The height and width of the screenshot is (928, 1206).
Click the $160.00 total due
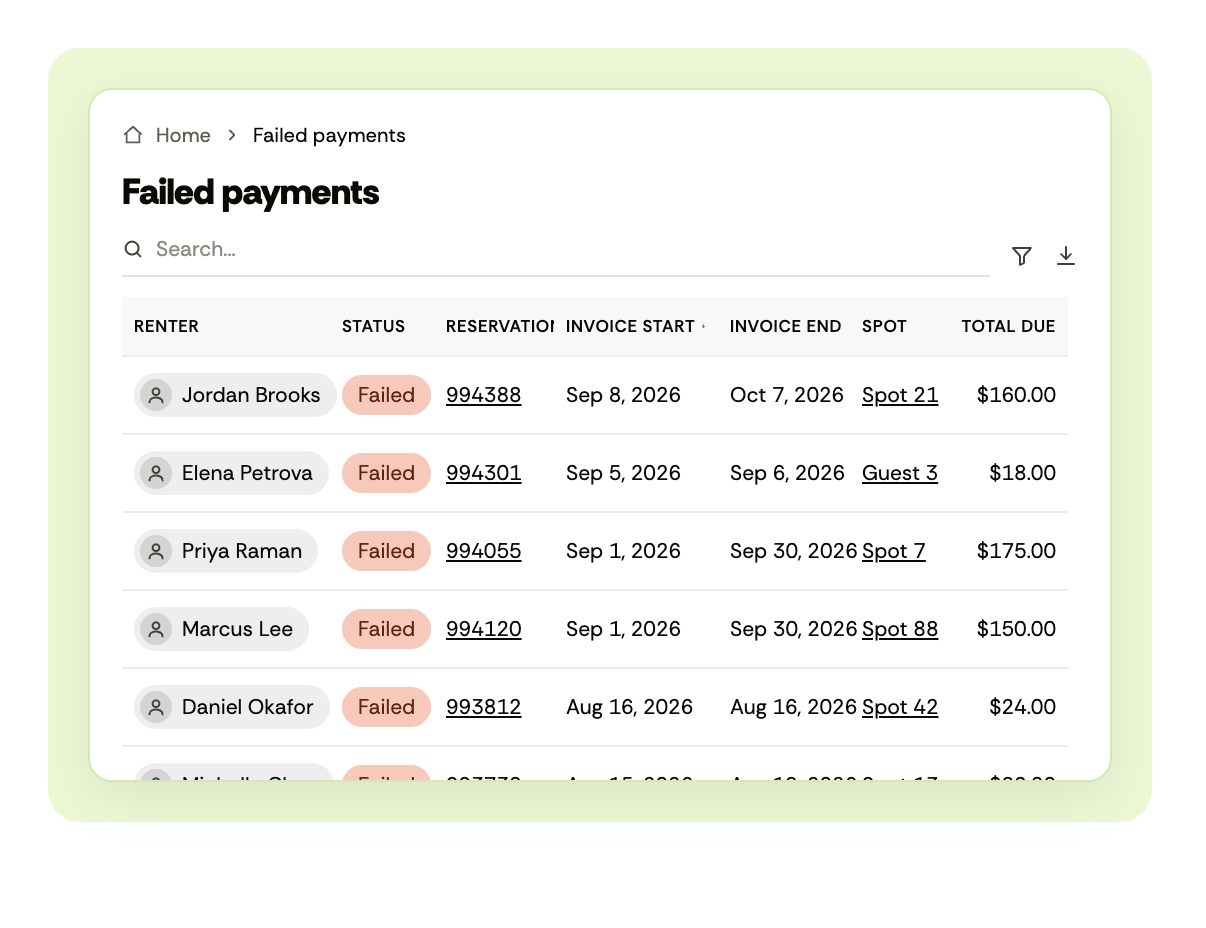[1016, 395]
